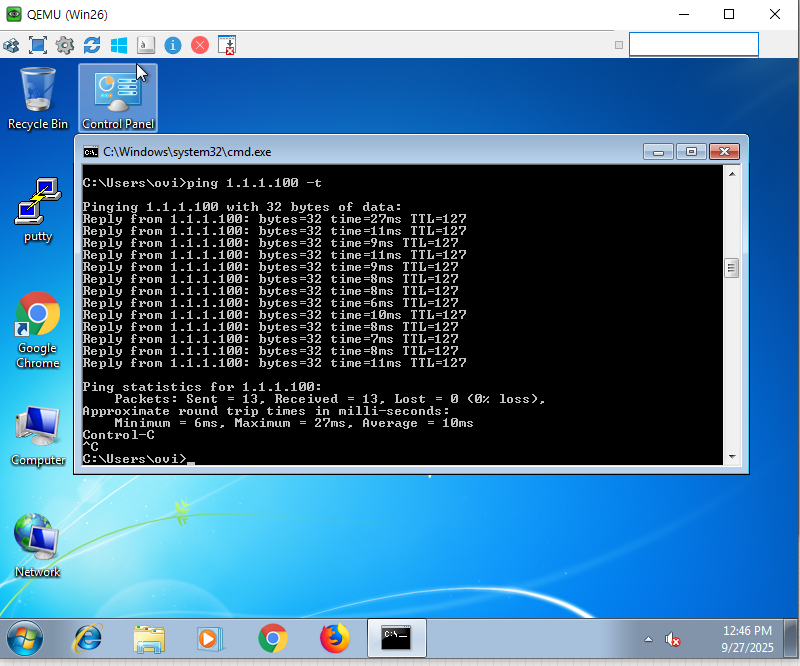Select the Google Chrome desktop shortcut
The width and height of the screenshot is (800, 666).
pos(38,330)
